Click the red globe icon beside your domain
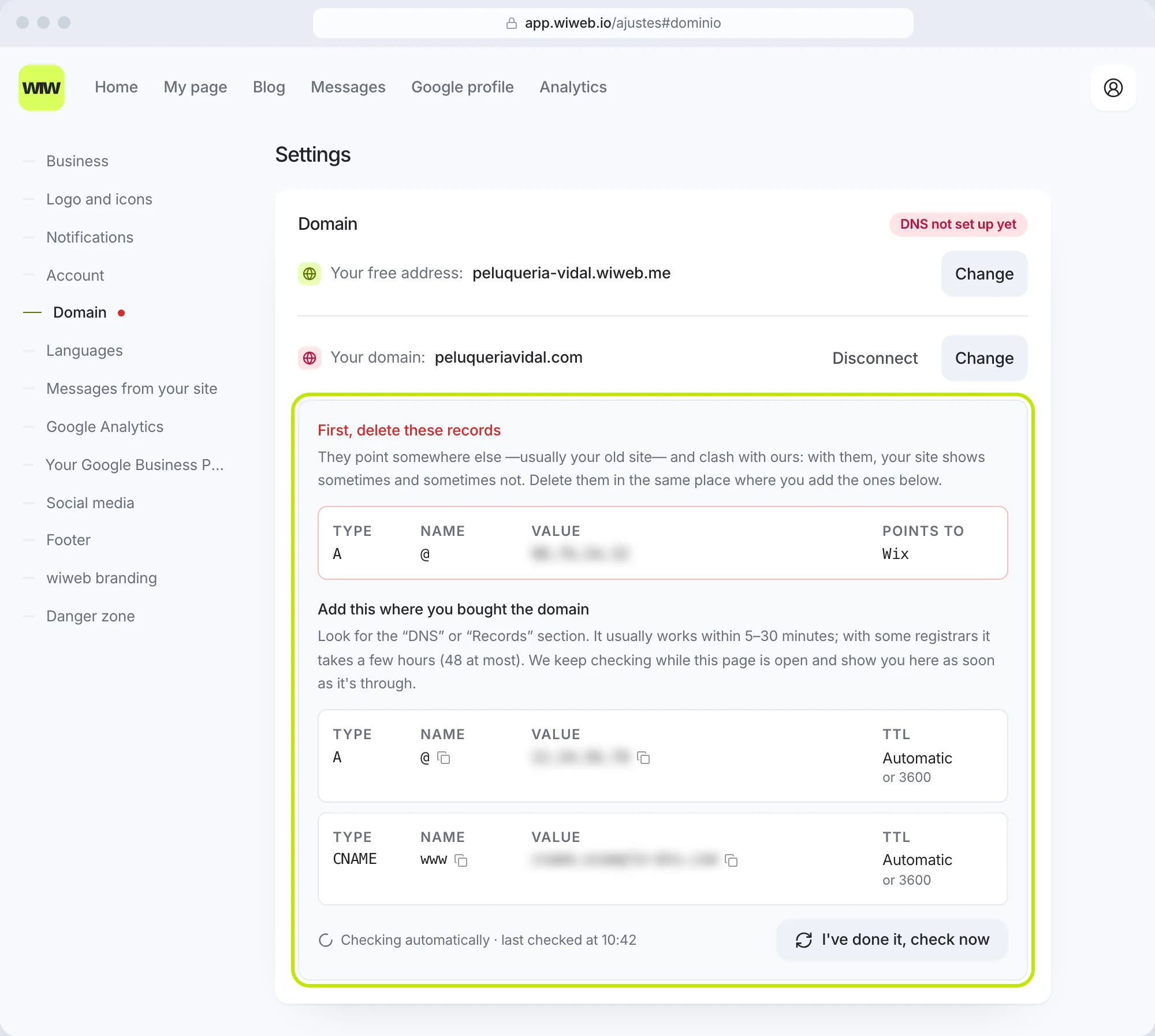Viewport: 1155px width, 1036px height. (310, 358)
